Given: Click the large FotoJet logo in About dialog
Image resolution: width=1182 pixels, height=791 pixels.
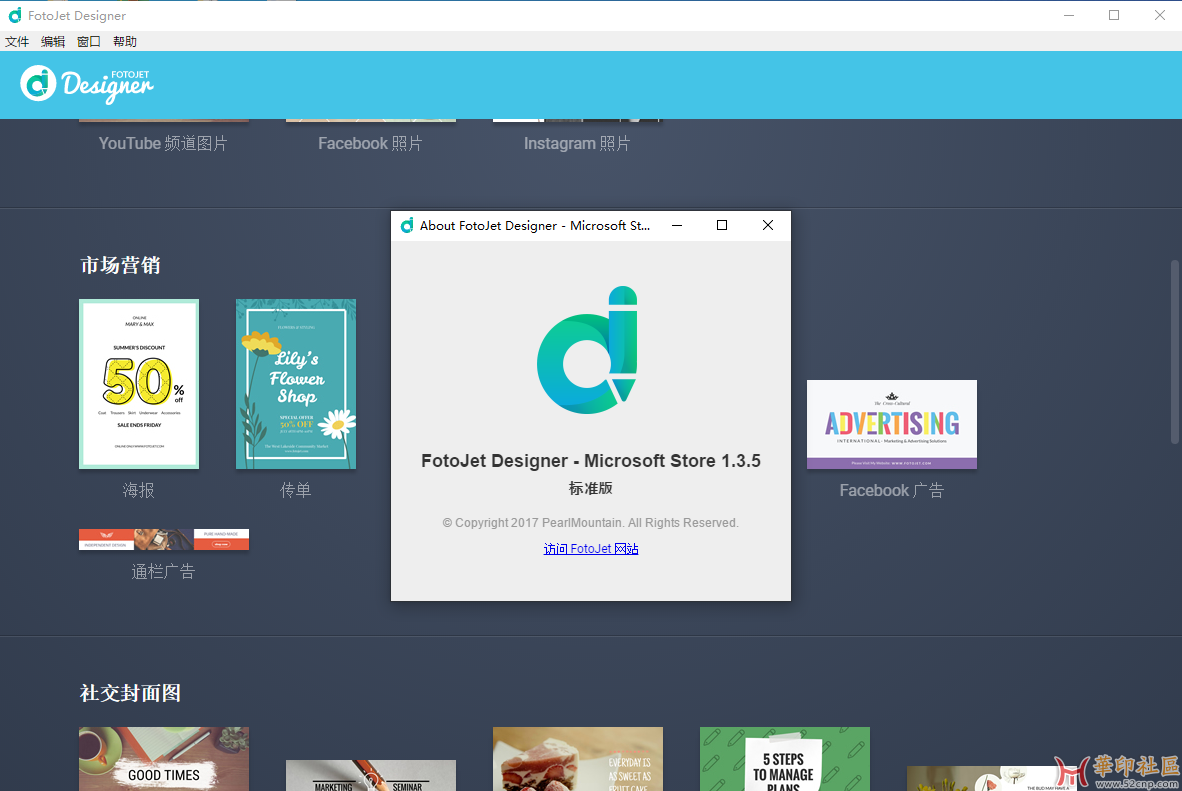Looking at the screenshot, I should tap(588, 350).
